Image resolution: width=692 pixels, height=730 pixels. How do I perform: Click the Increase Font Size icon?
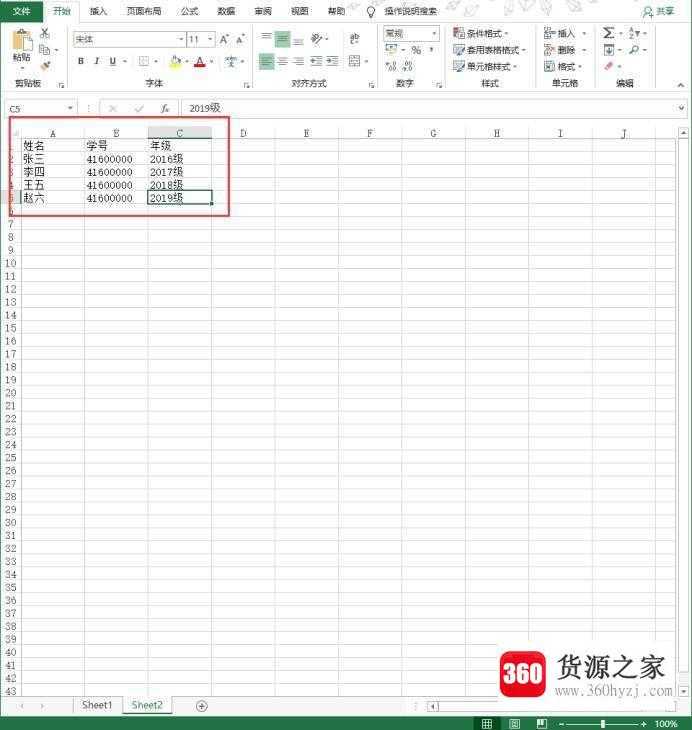tap(224, 40)
